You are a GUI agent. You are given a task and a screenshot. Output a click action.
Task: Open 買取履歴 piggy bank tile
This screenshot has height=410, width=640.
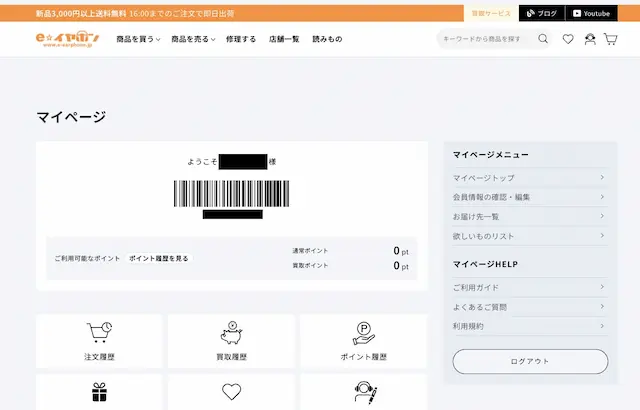tap(231, 341)
